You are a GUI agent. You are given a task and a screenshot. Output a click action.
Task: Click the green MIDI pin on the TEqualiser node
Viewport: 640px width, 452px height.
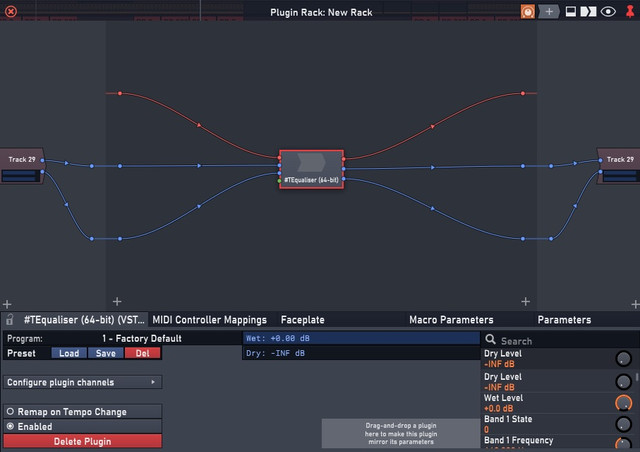(279, 181)
